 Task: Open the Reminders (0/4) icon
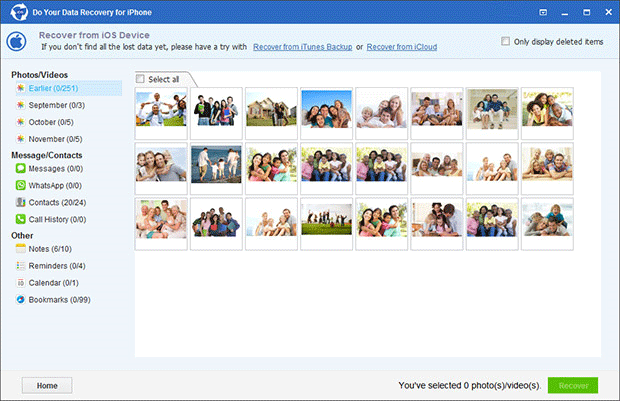click(20, 266)
